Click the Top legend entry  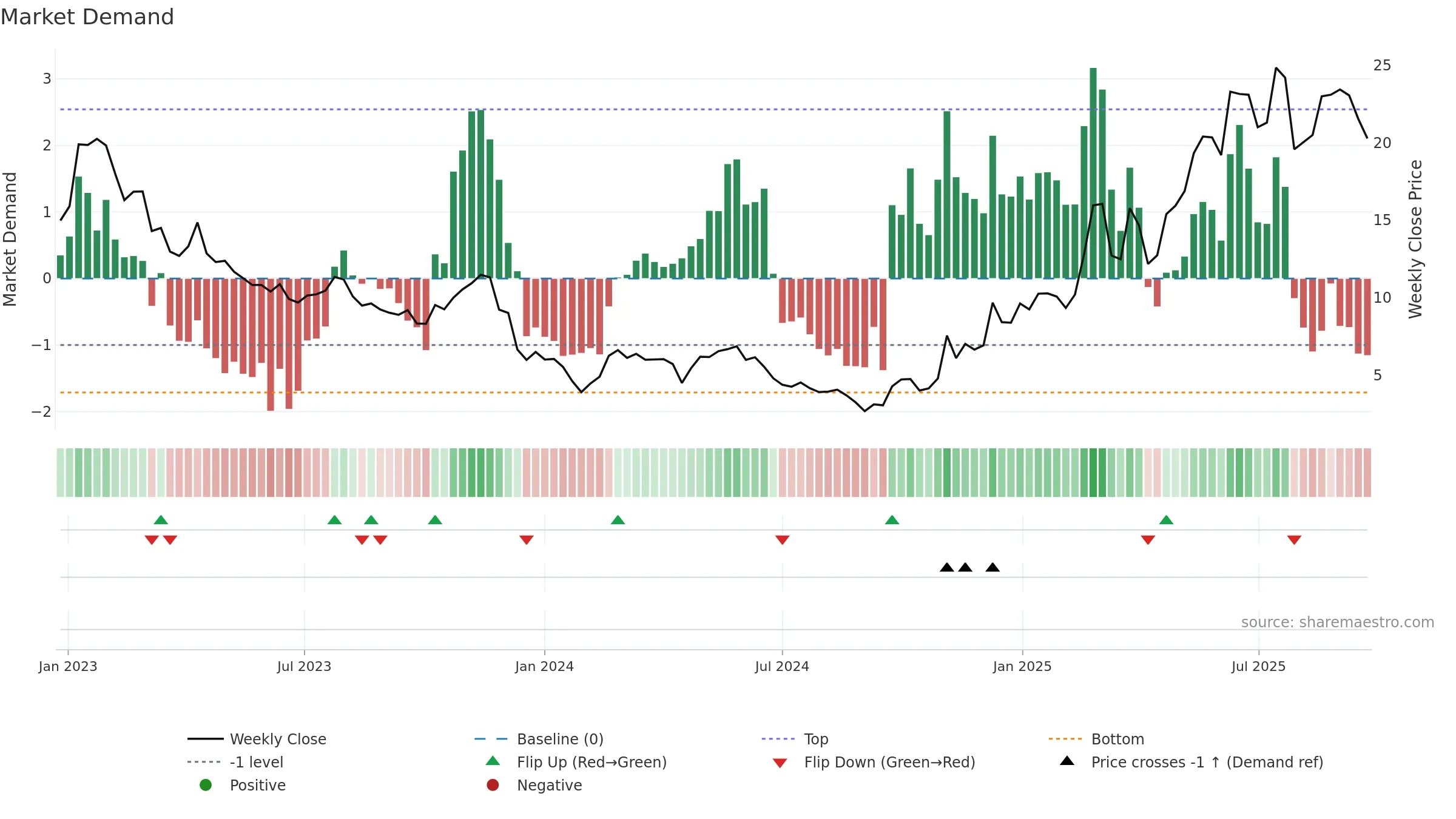[x=795, y=739]
